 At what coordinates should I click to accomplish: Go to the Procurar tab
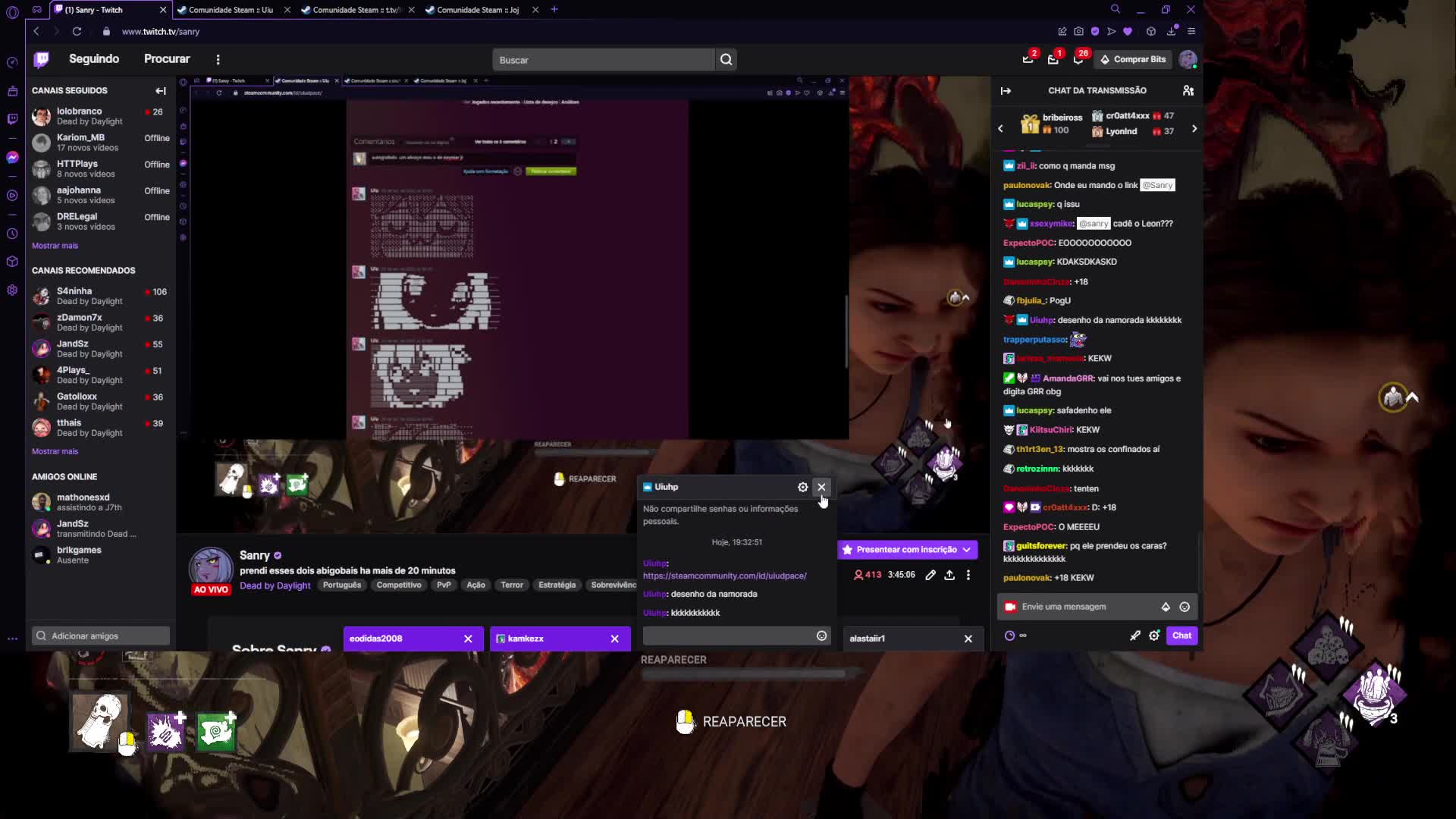167,59
